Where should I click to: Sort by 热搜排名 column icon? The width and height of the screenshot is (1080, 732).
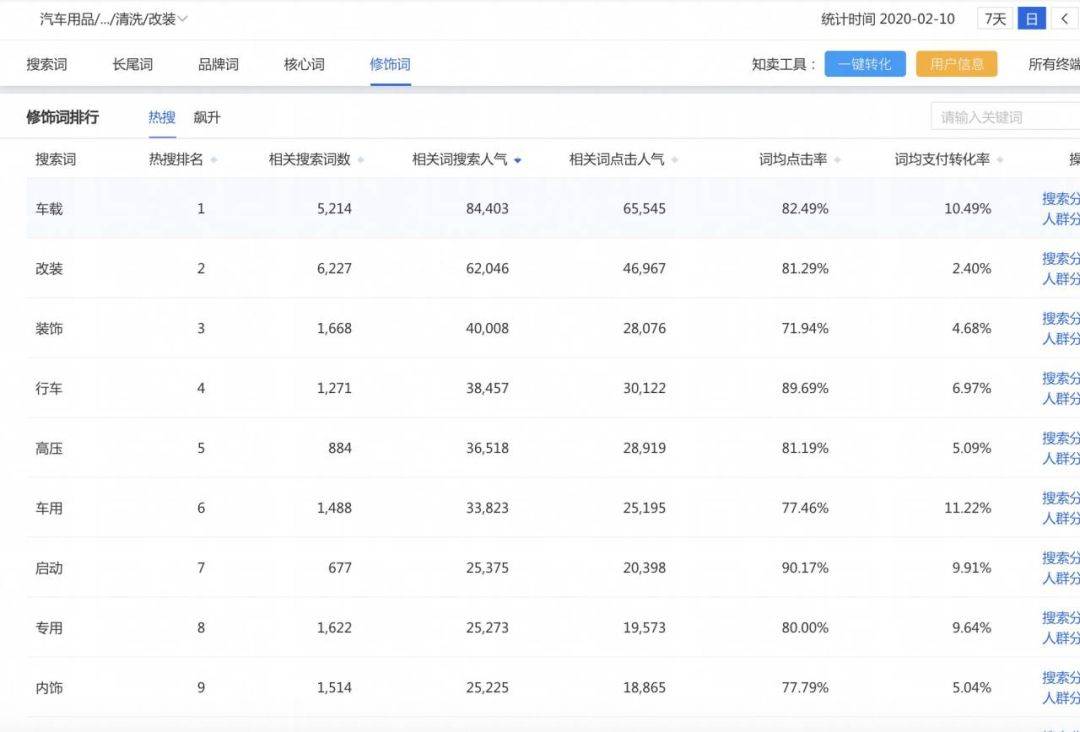pyautogui.click(x=214, y=160)
